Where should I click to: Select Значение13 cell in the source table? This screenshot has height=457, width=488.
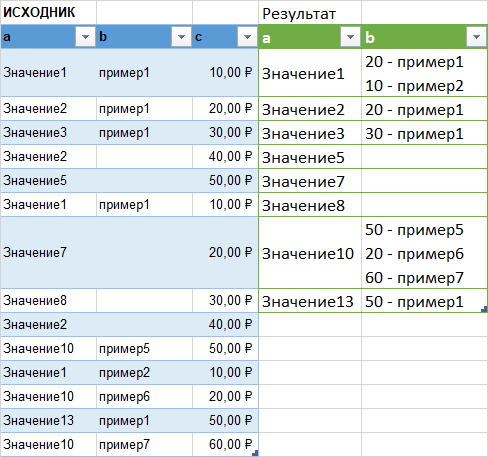point(48,421)
